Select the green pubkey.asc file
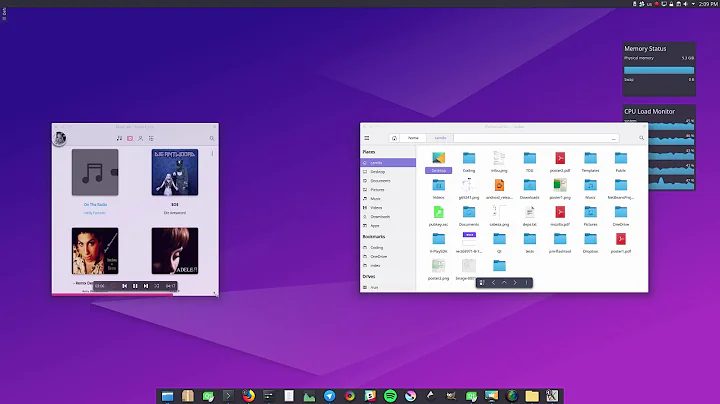The width and height of the screenshot is (720, 404). pos(439,212)
